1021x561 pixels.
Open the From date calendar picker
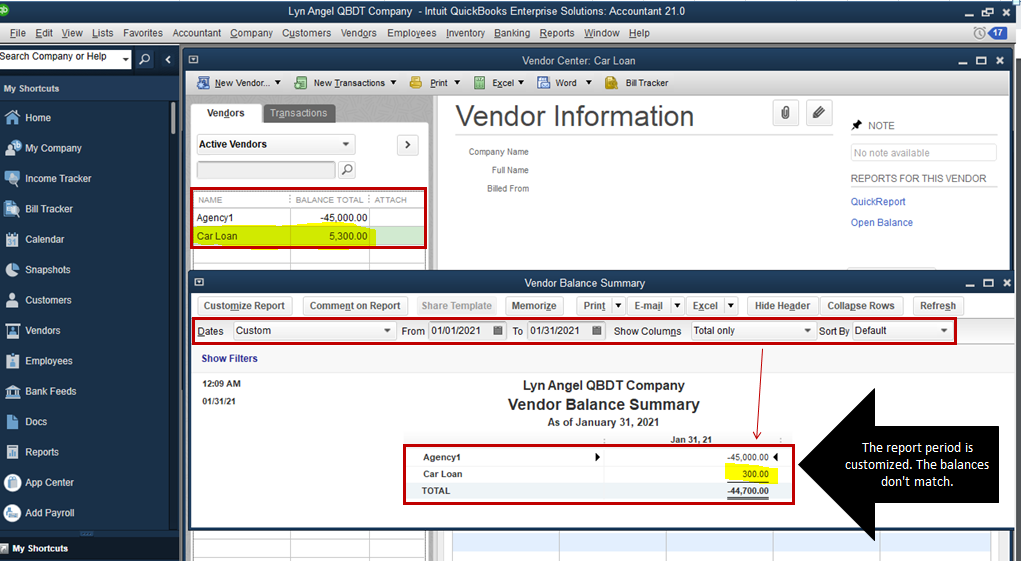pyautogui.click(x=498, y=331)
